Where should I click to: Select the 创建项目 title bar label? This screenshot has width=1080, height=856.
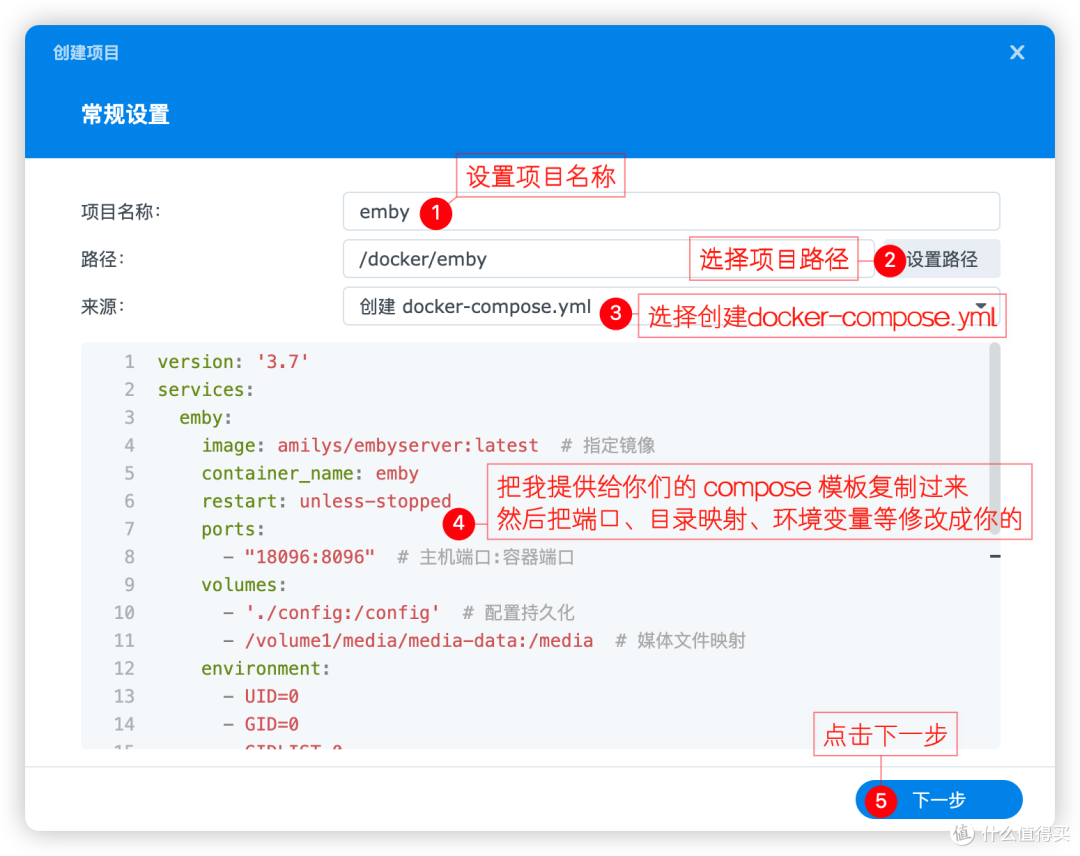(85, 52)
